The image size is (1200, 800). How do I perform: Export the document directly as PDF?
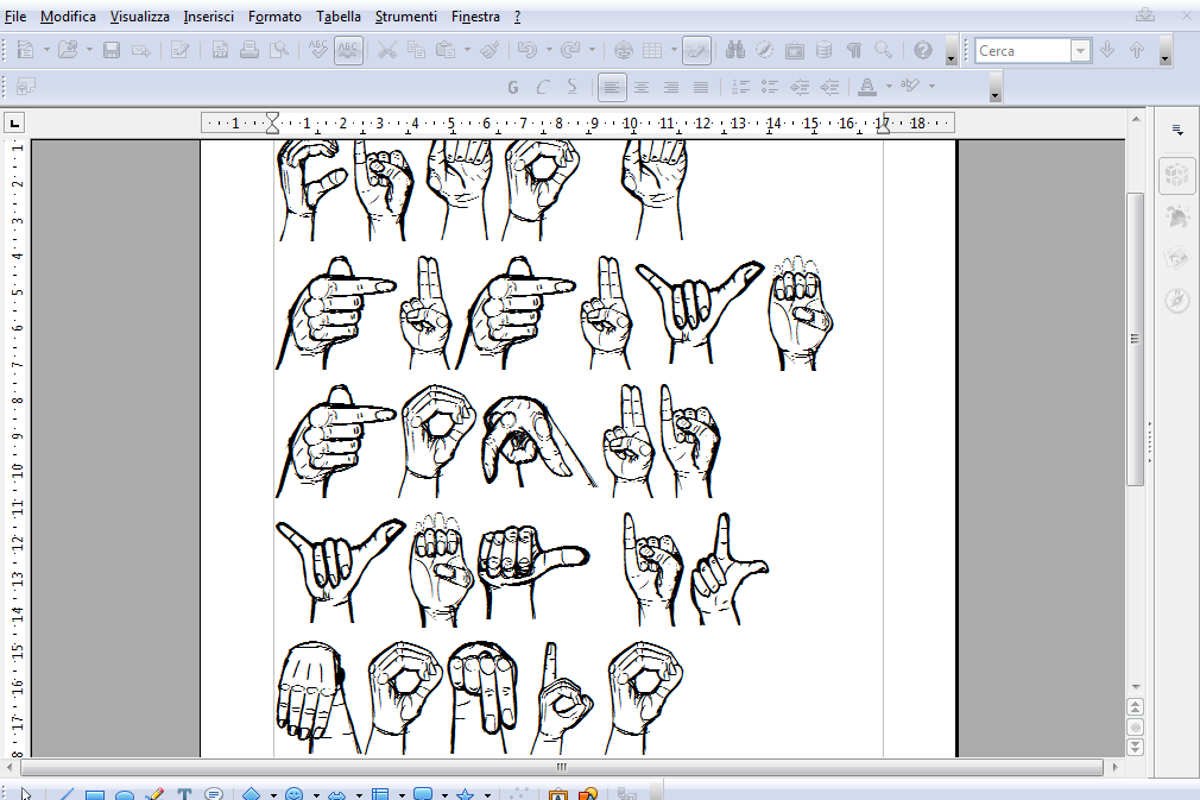pyautogui.click(x=218, y=50)
